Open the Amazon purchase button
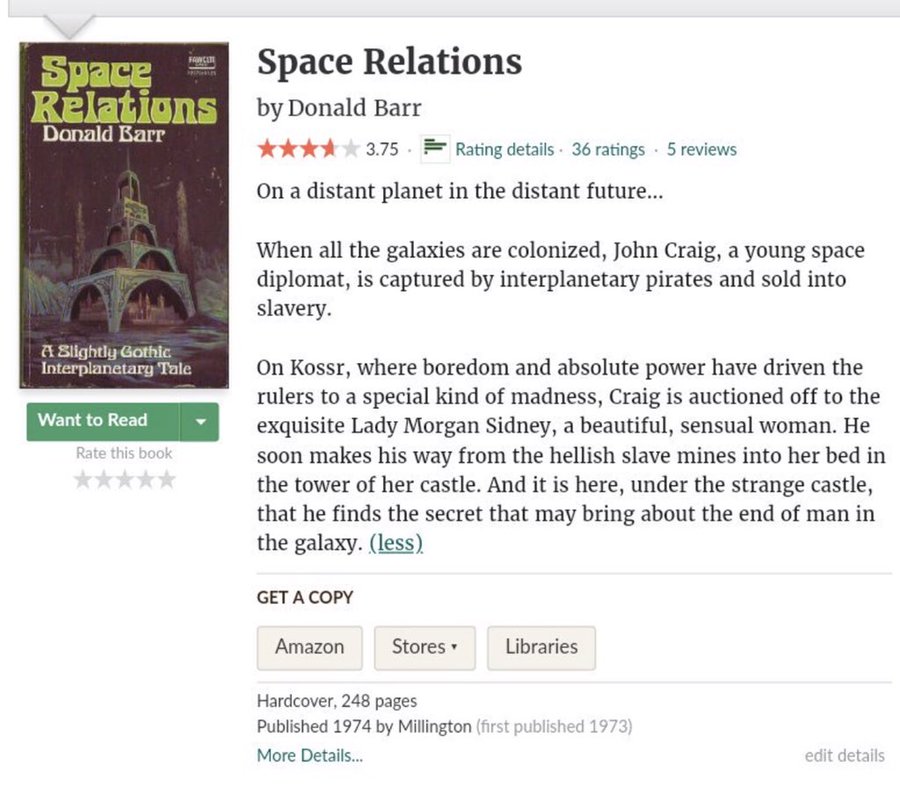The height and width of the screenshot is (786, 900). pyautogui.click(x=309, y=647)
